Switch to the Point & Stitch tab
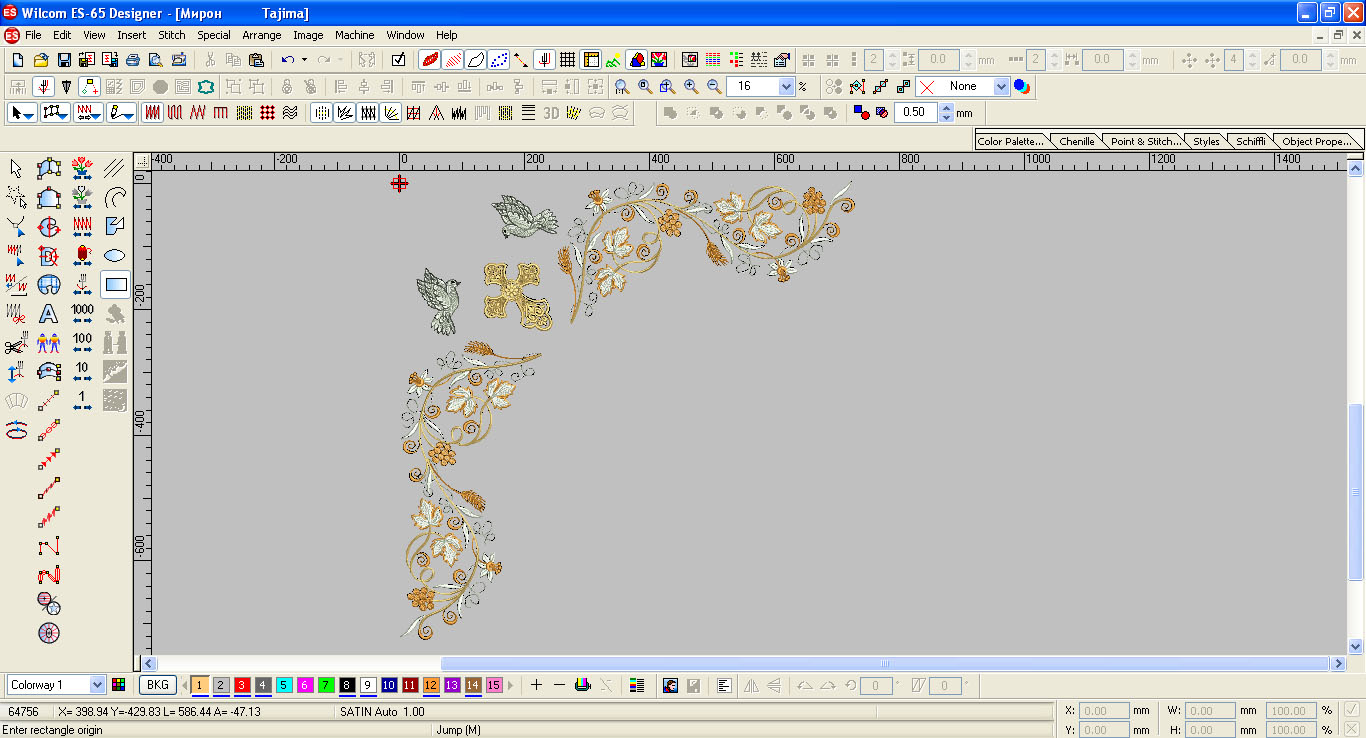1366x738 pixels. tap(1146, 141)
